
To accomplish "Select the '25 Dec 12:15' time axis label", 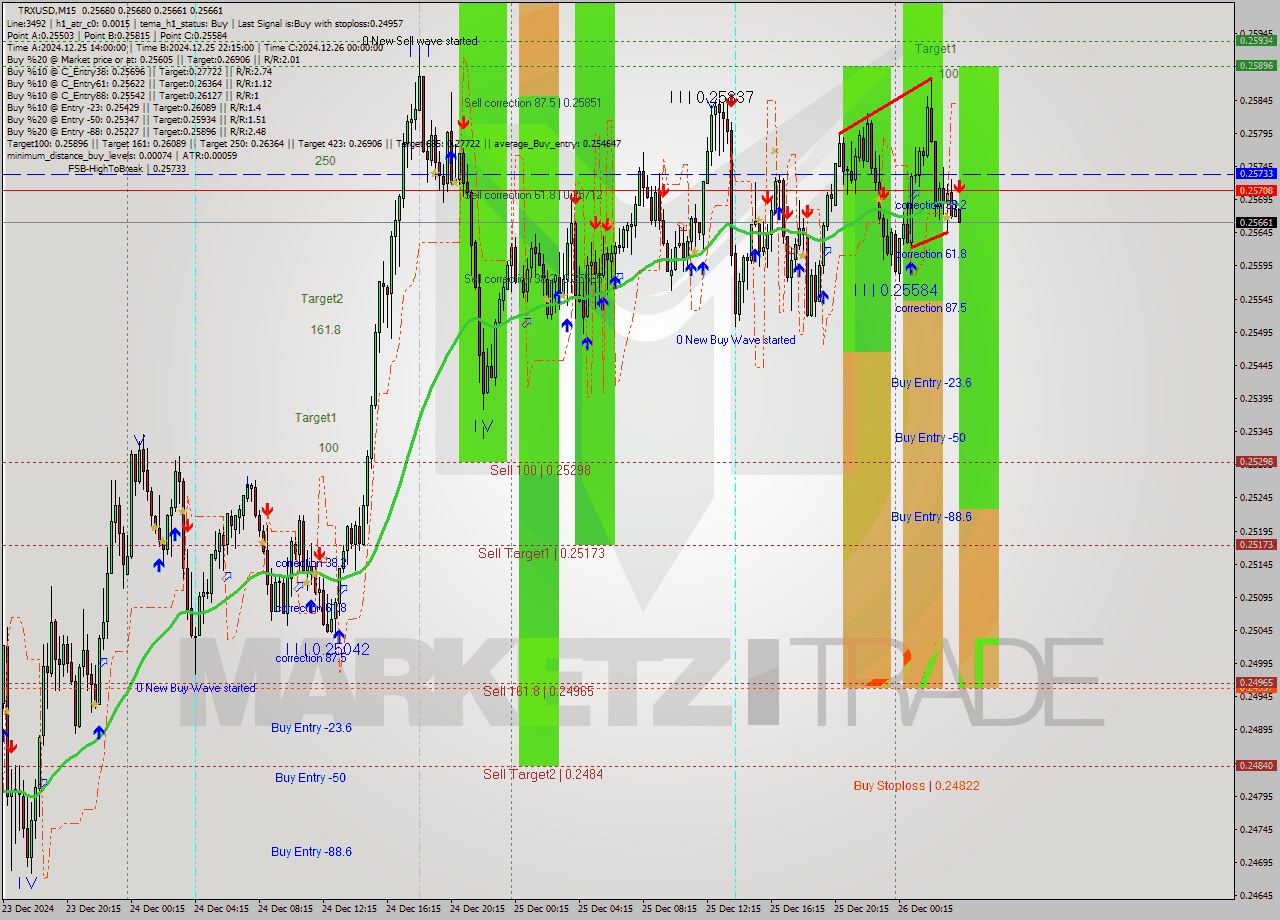I will 733,909.
